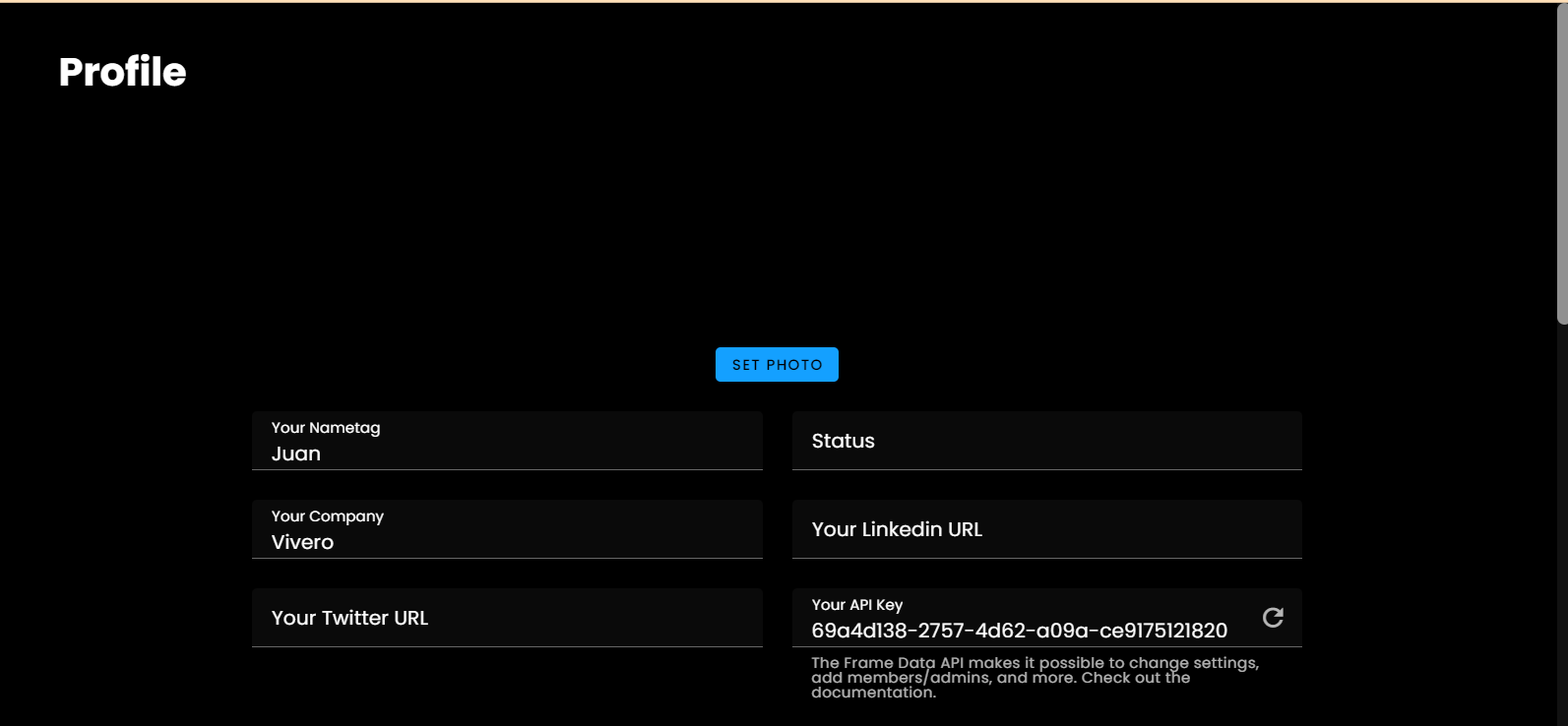Click the Your Linkedin URL field

pyautogui.click(x=1046, y=530)
